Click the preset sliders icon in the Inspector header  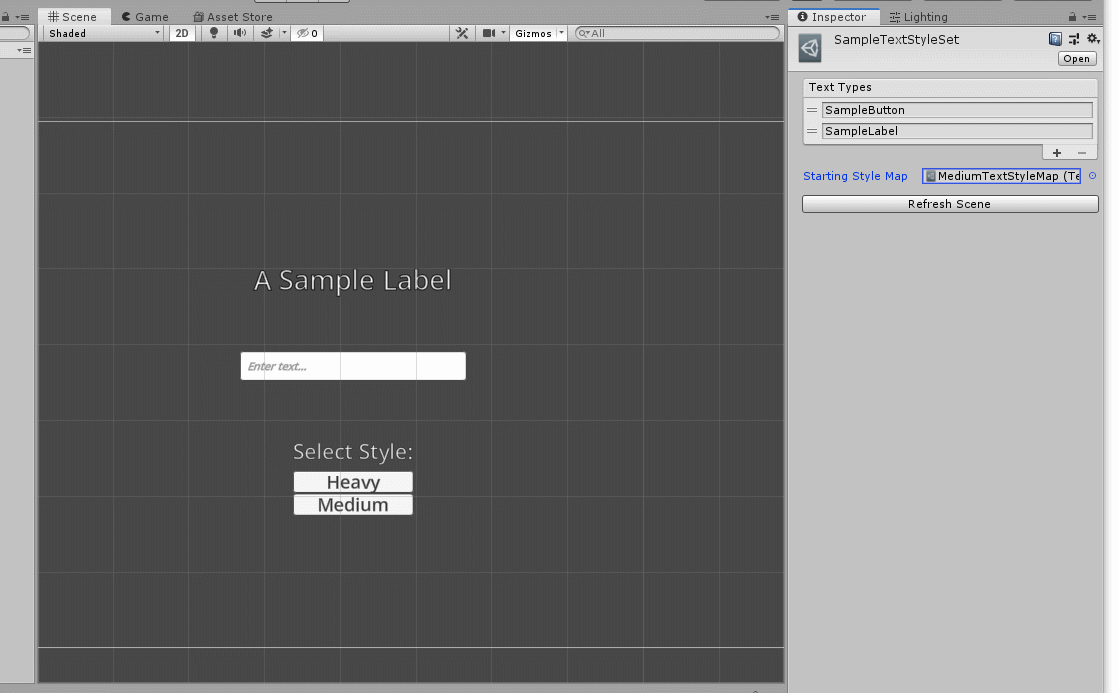(x=1074, y=39)
